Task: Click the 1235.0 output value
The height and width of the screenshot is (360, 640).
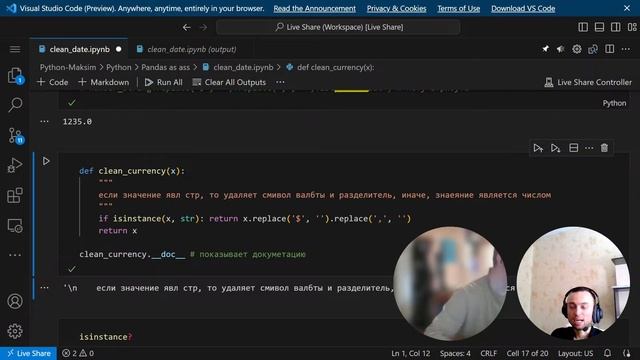Action: (x=77, y=122)
